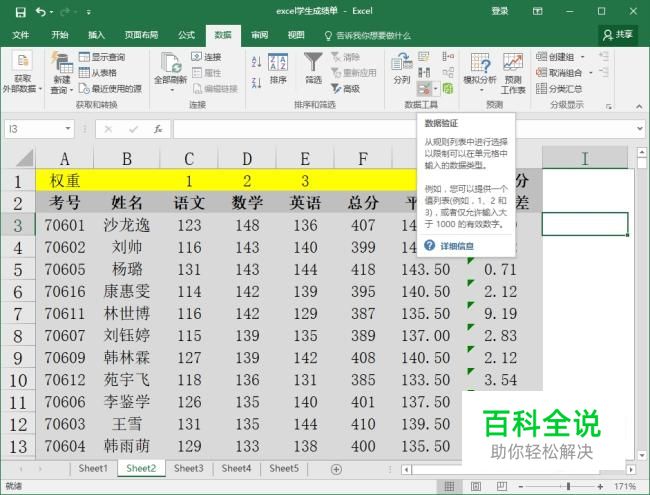
Task: Click the Undo arrow icon
Action: tap(41, 12)
